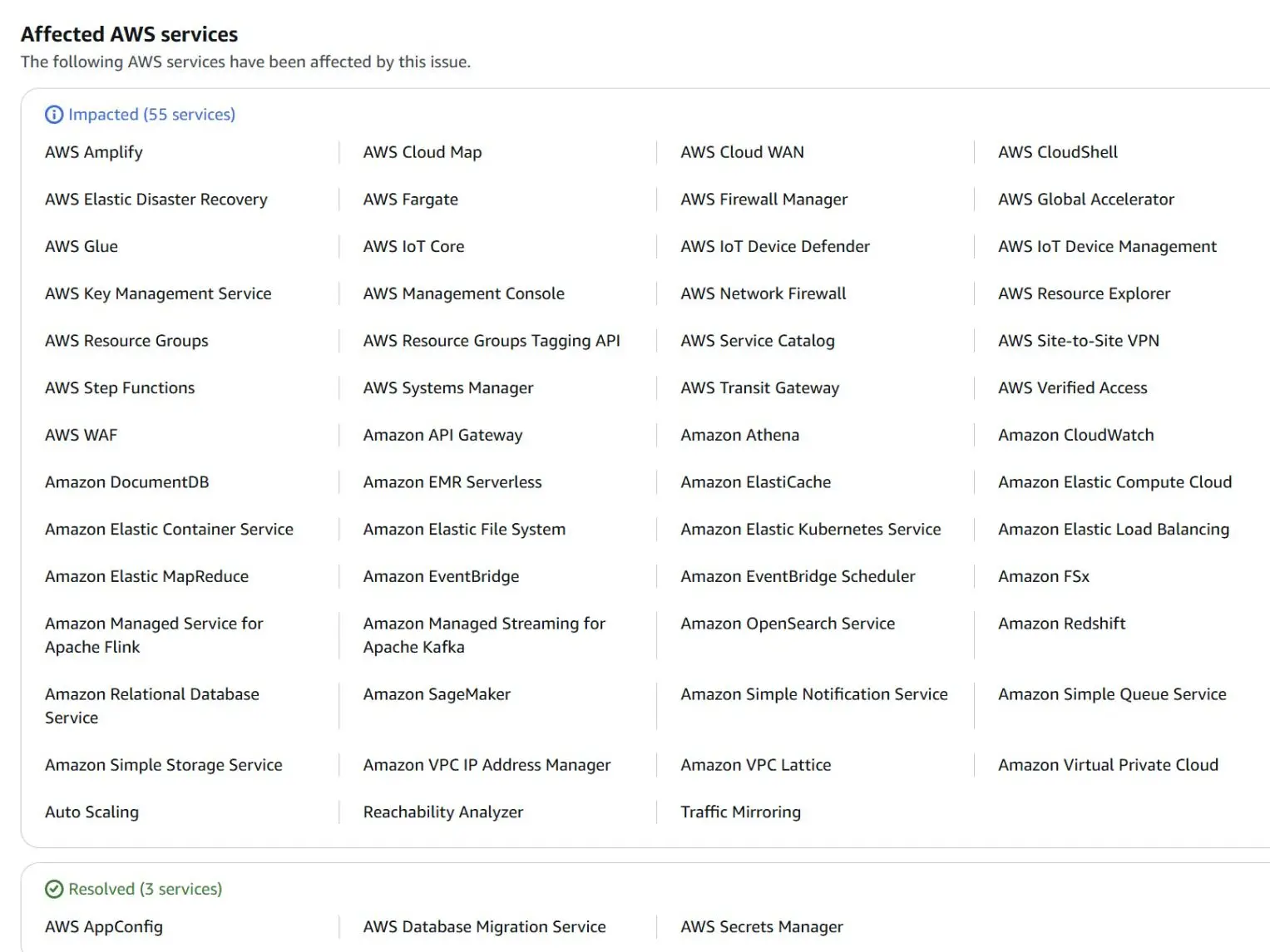Choose the AWS Glue service

[82, 247]
